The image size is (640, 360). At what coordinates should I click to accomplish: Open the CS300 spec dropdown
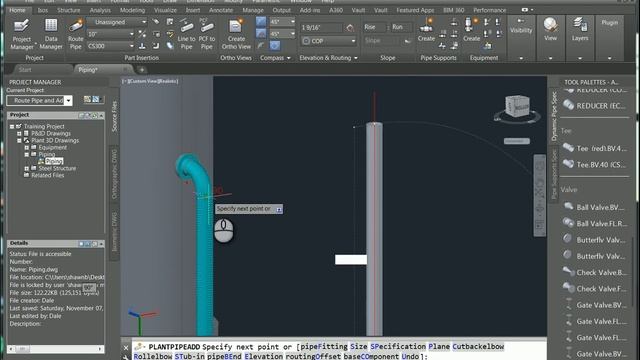pyautogui.click(x=131, y=46)
